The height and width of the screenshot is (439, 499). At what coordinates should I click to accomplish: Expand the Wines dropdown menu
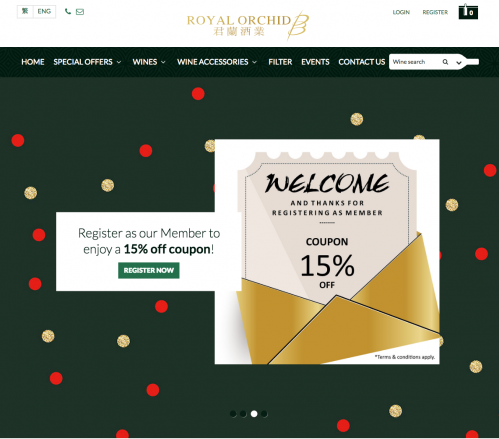[x=149, y=62]
